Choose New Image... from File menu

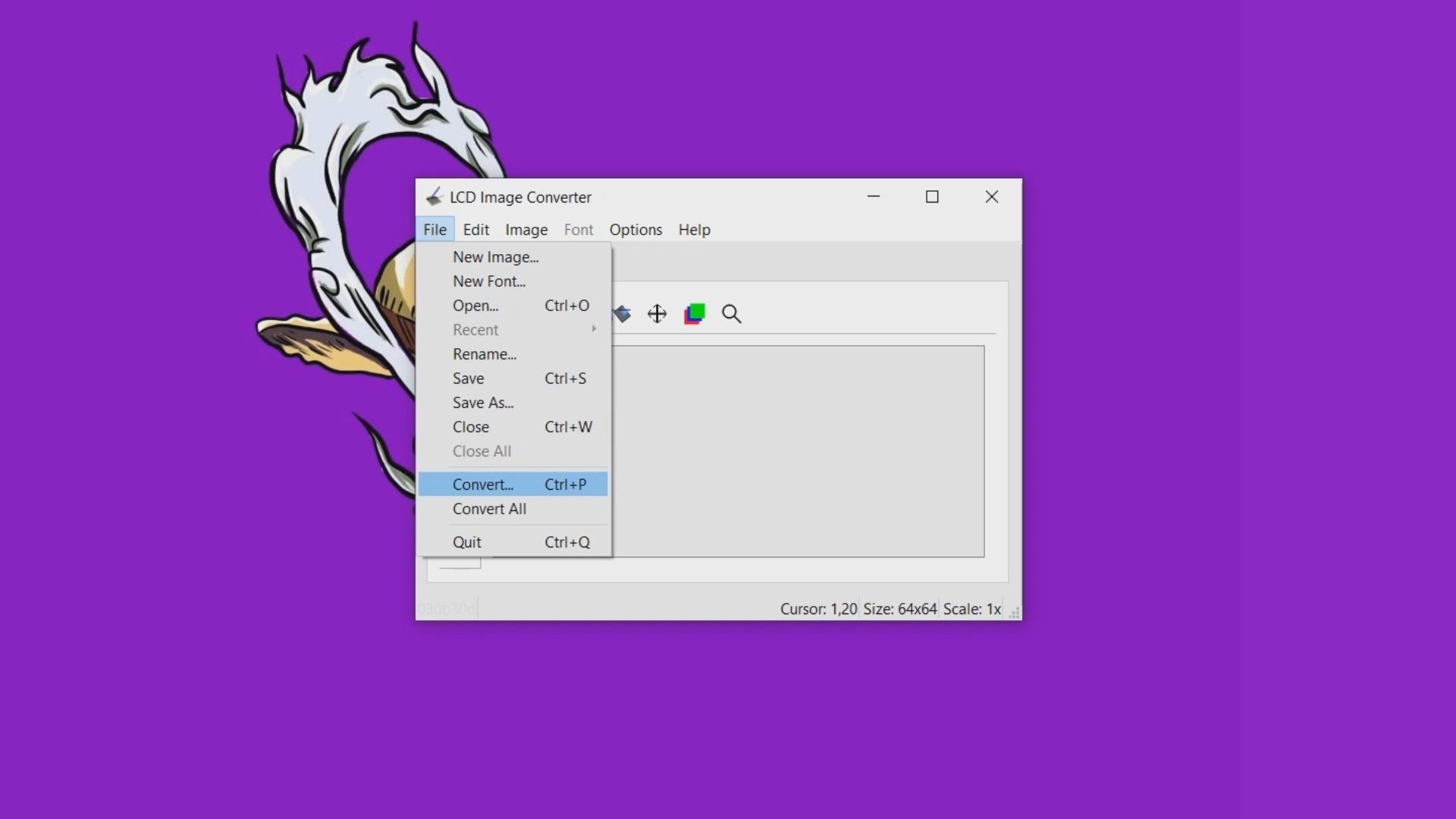(x=513, y=257)
